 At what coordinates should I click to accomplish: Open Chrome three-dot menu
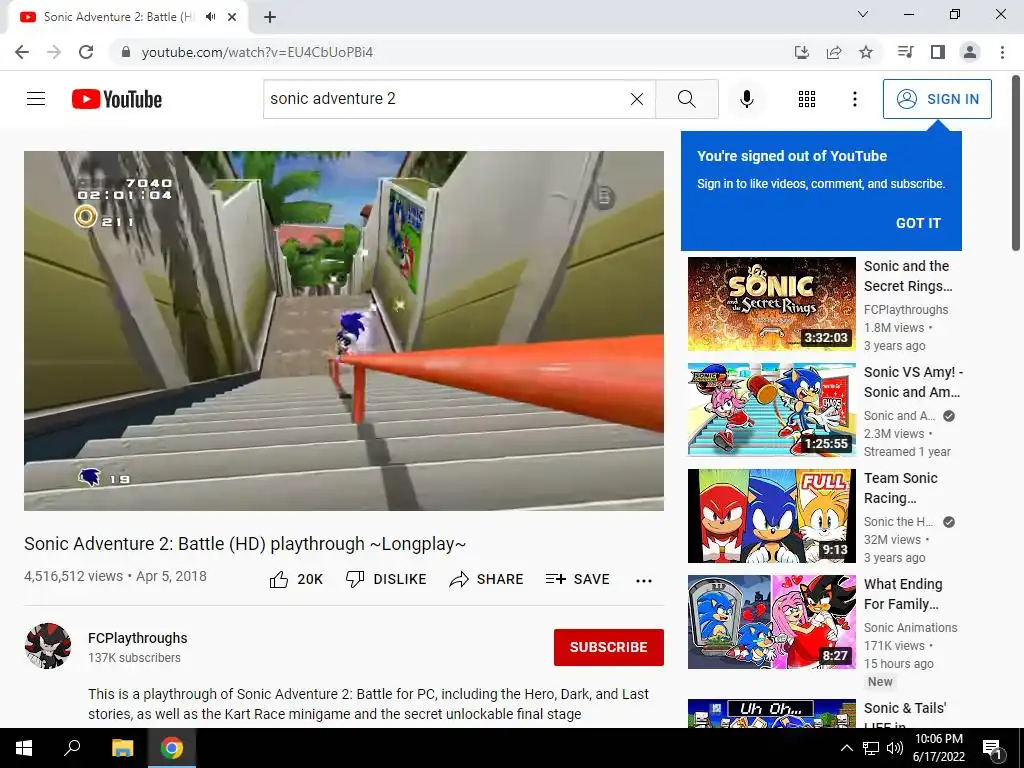pos(1002,52)
